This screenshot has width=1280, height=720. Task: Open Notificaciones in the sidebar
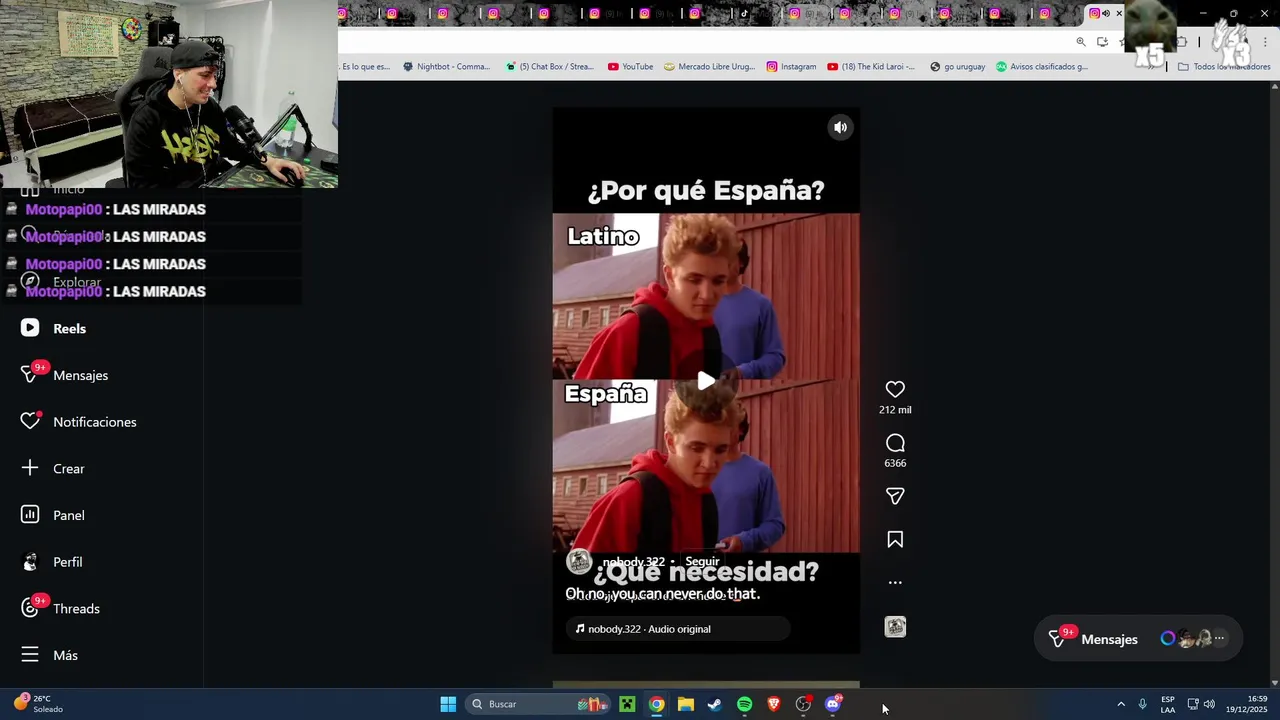click(80, 422)
